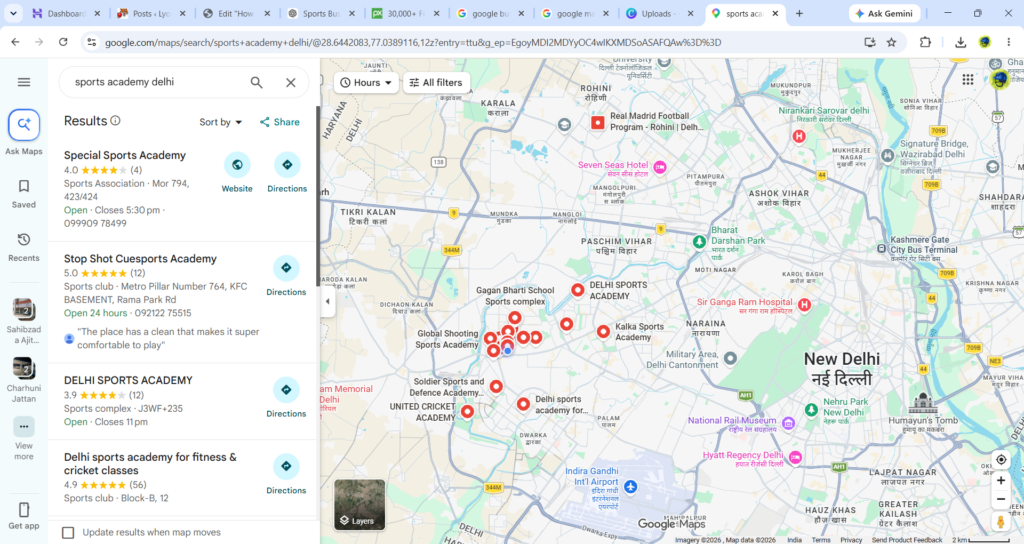Viewport: 1024px width, 544px height.
Task: Click the Street View pegman
Action: [1000, 521]
